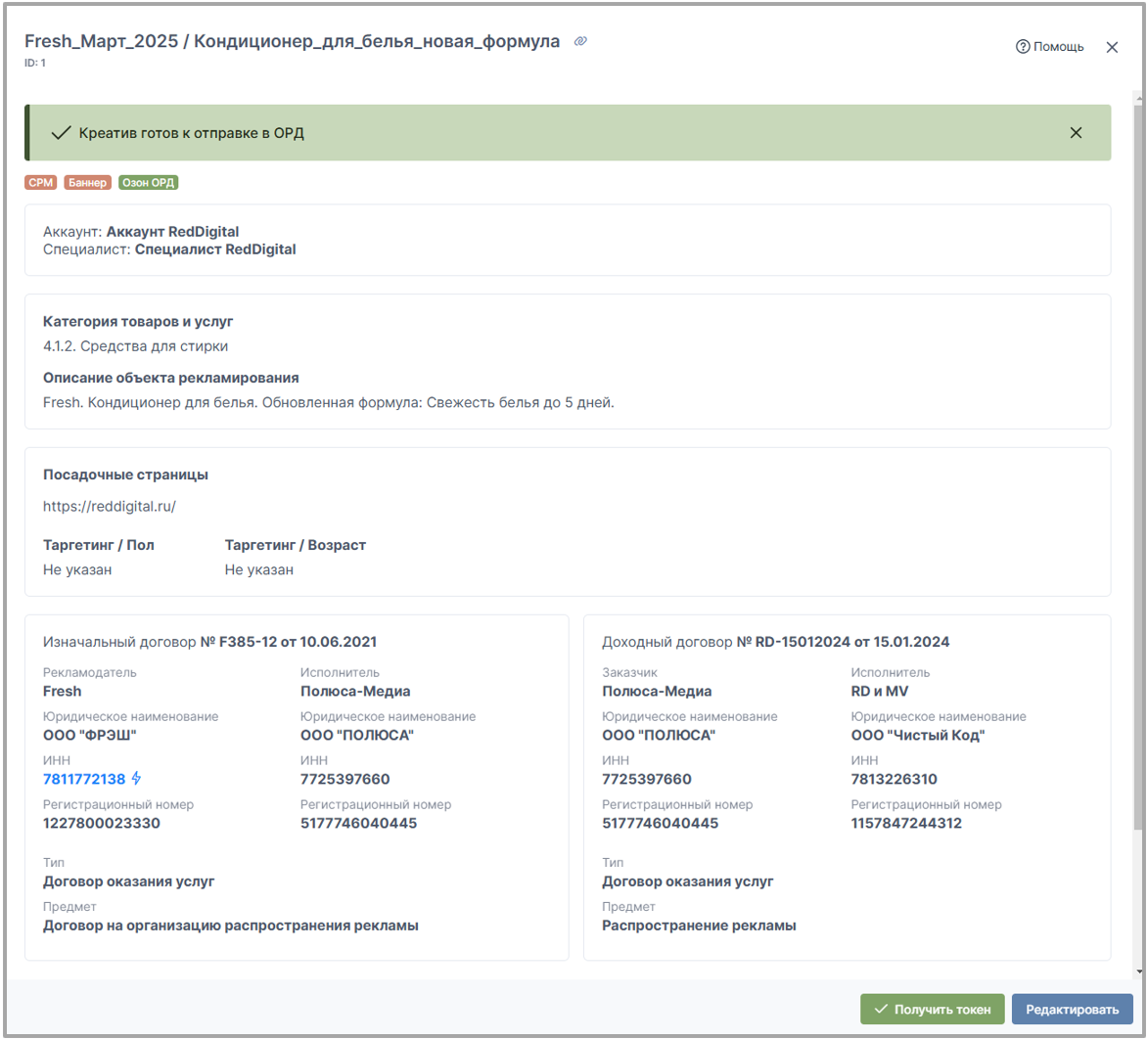Click the registration number 1227800023330
This screenshot has width=1148, height=1040.
101,823
